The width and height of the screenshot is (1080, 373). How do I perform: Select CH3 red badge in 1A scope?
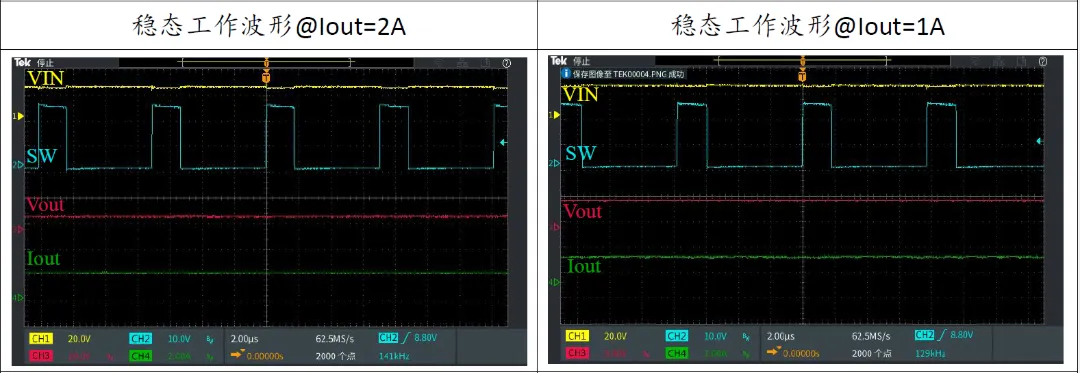[577, 353]
